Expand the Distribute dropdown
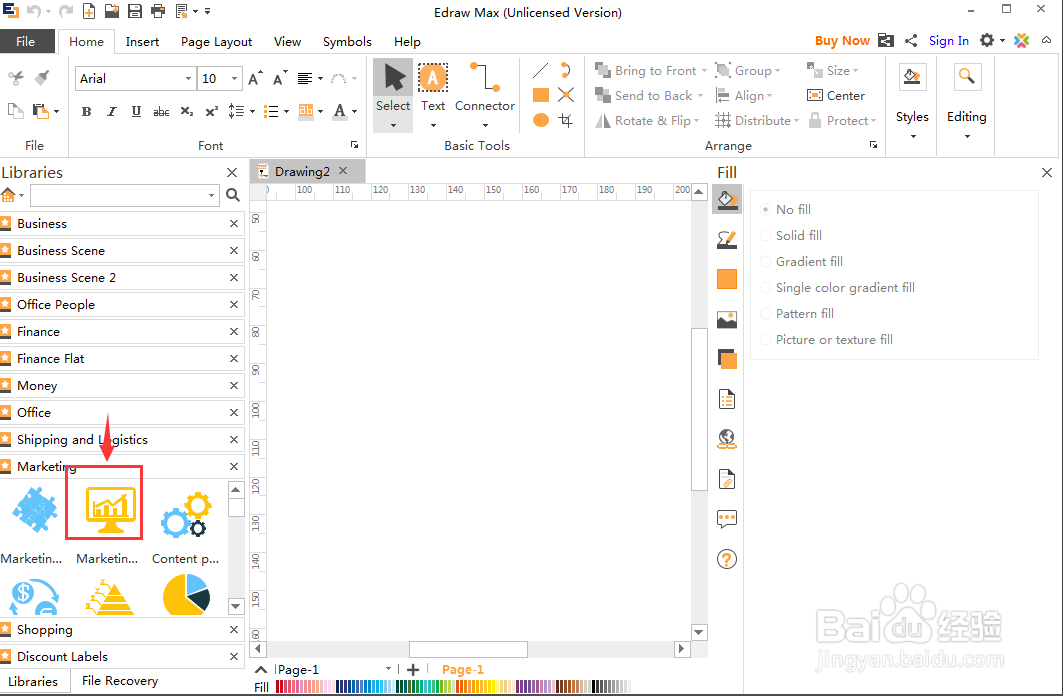Screen dimensions: 1063x696 (796, 121)
